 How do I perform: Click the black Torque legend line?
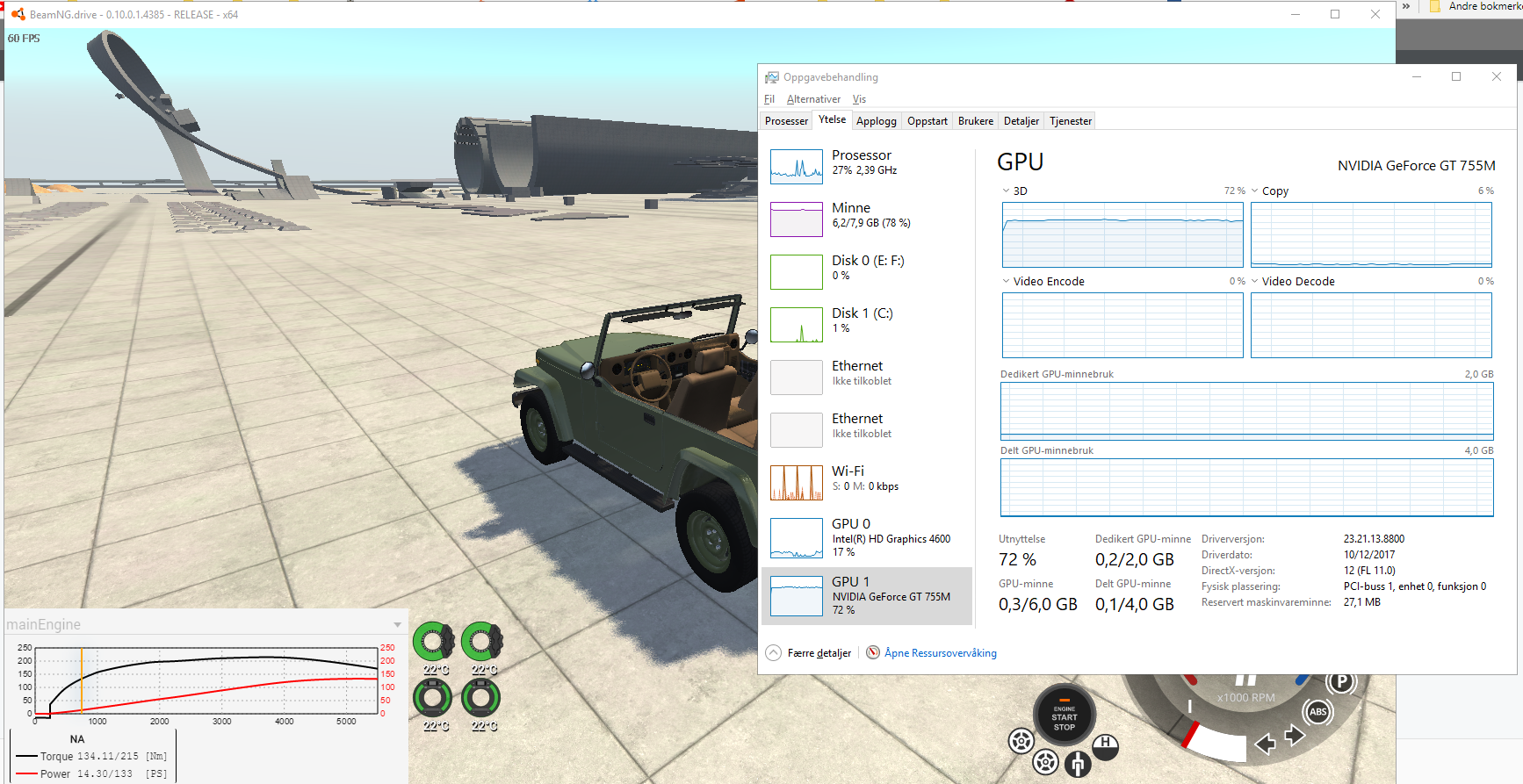[x=26, y=756]
